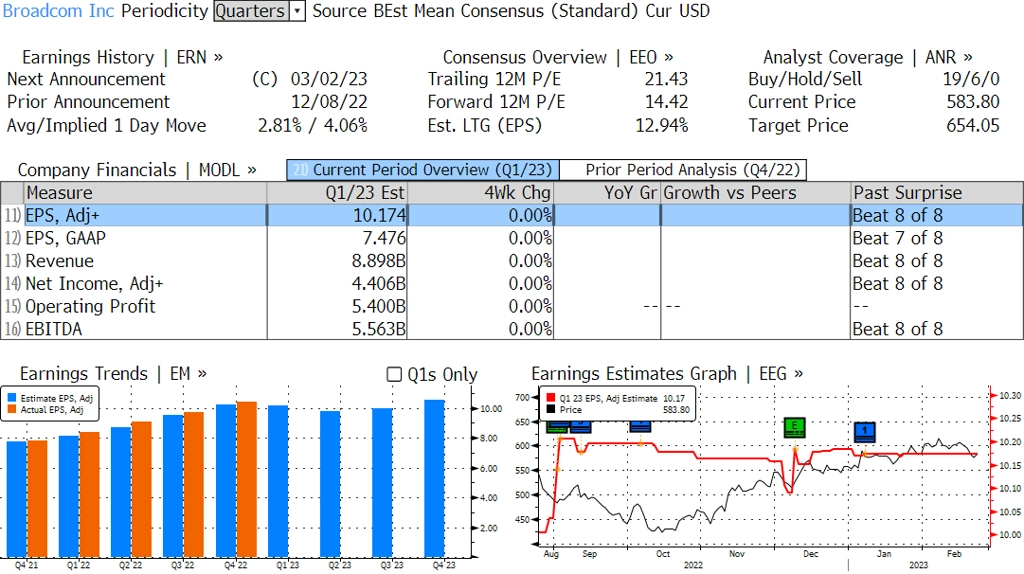Image resolution: width=1024 pixels, height=574 pixels.
Task: Click the Next Announcement date 03/02/23
Action: pyautogui.click(x=329, y=79)
